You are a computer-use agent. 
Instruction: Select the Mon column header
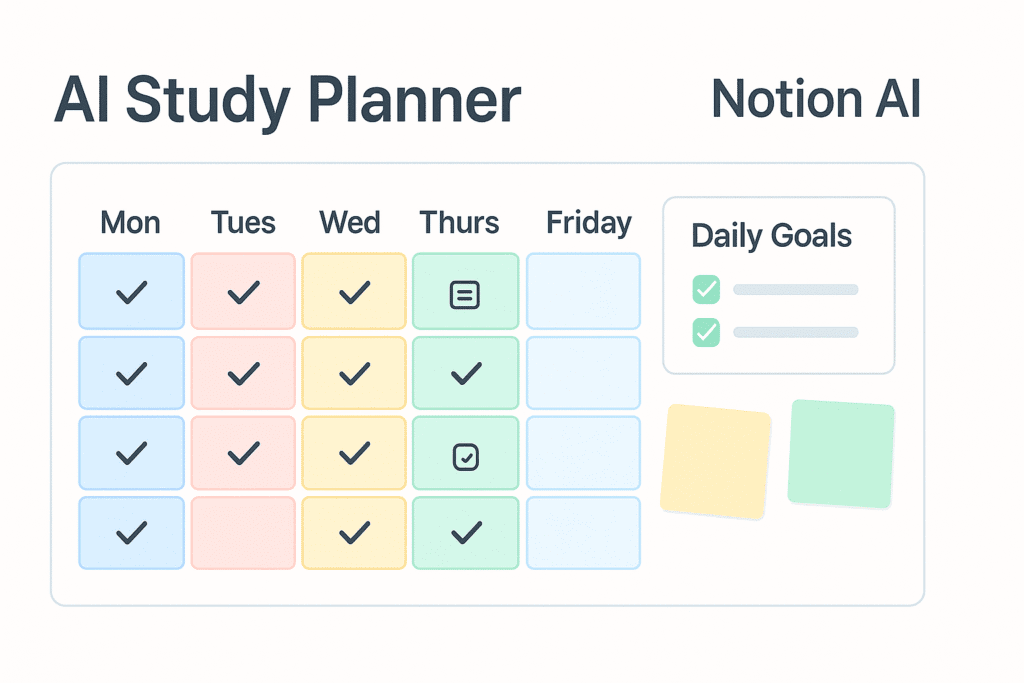pos(130,222)
